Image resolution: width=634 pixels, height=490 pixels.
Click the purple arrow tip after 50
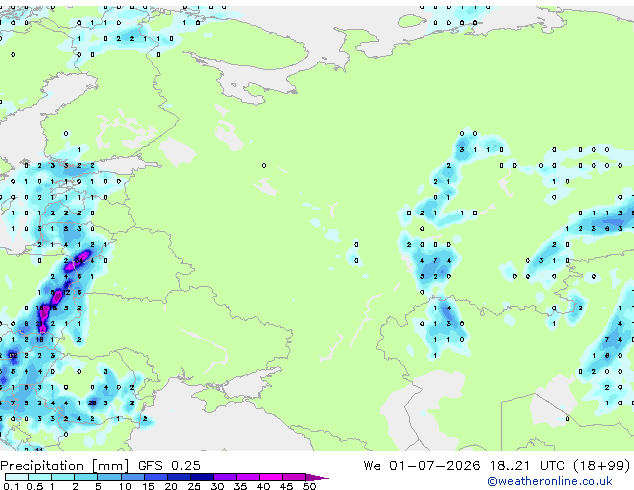[317, 477]
